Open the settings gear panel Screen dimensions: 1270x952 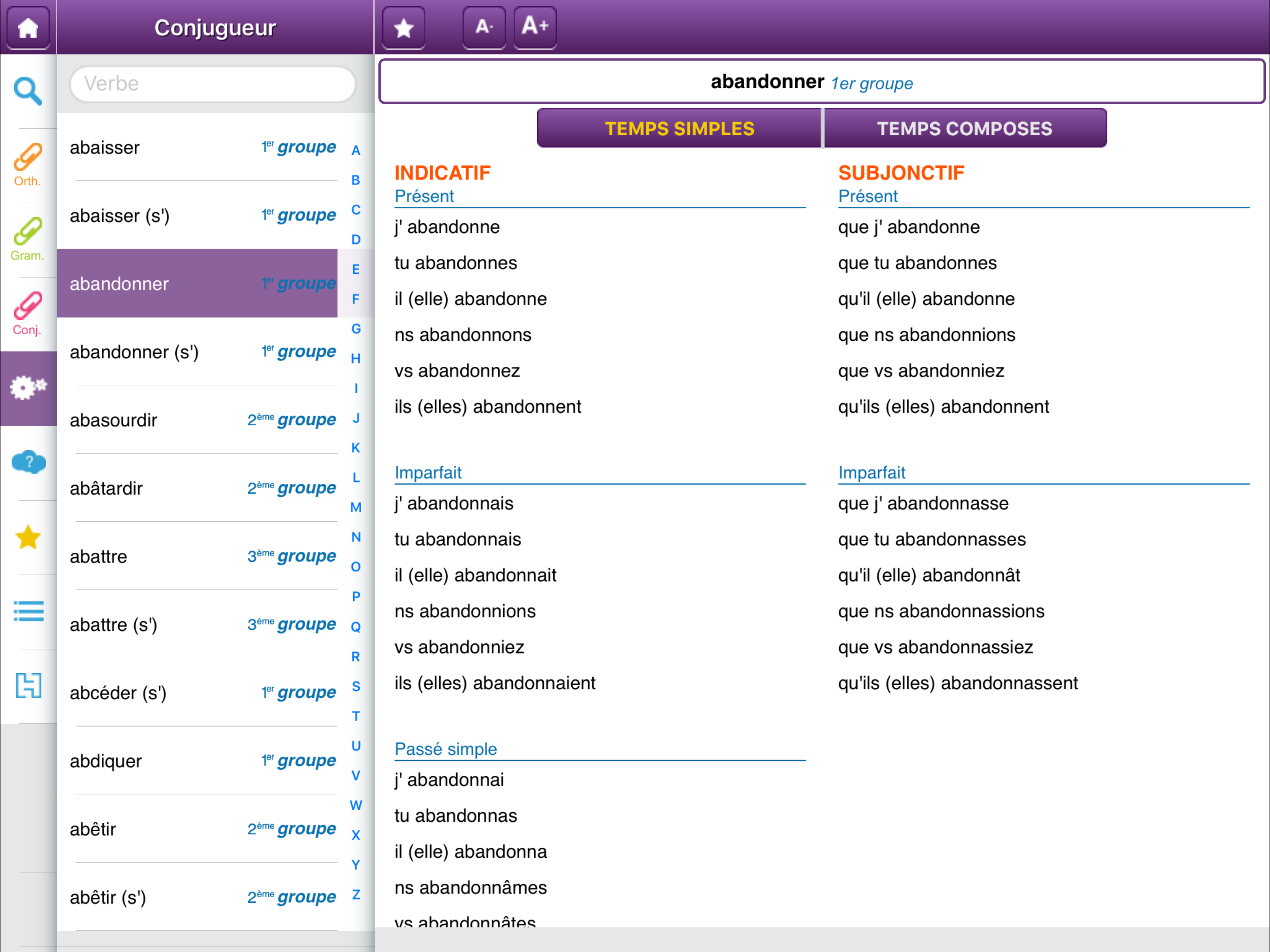tap(27, 388)
